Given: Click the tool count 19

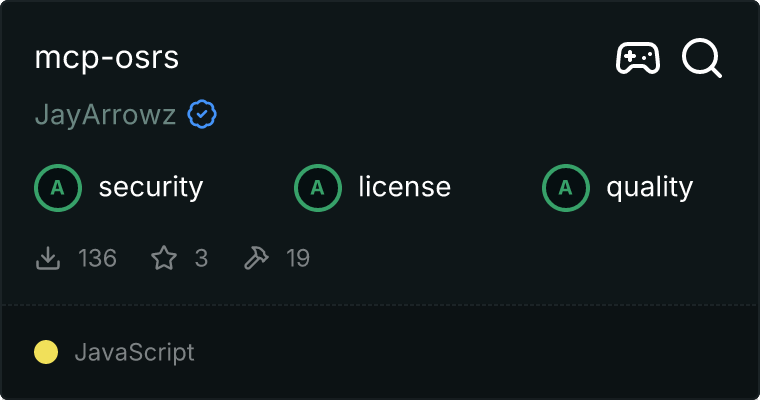Looking at the screenshot, I should 298,259.
